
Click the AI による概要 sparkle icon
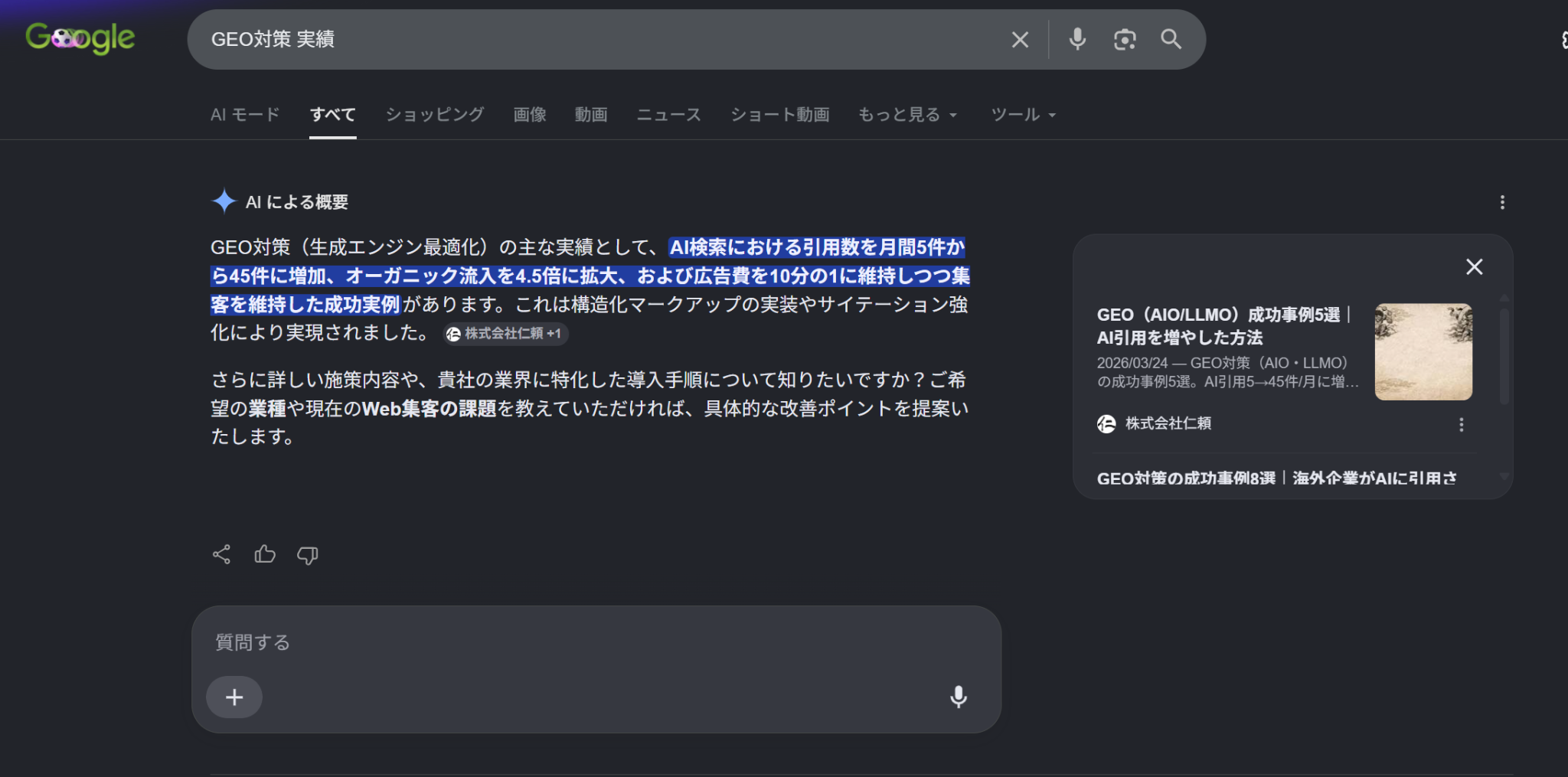224,201
